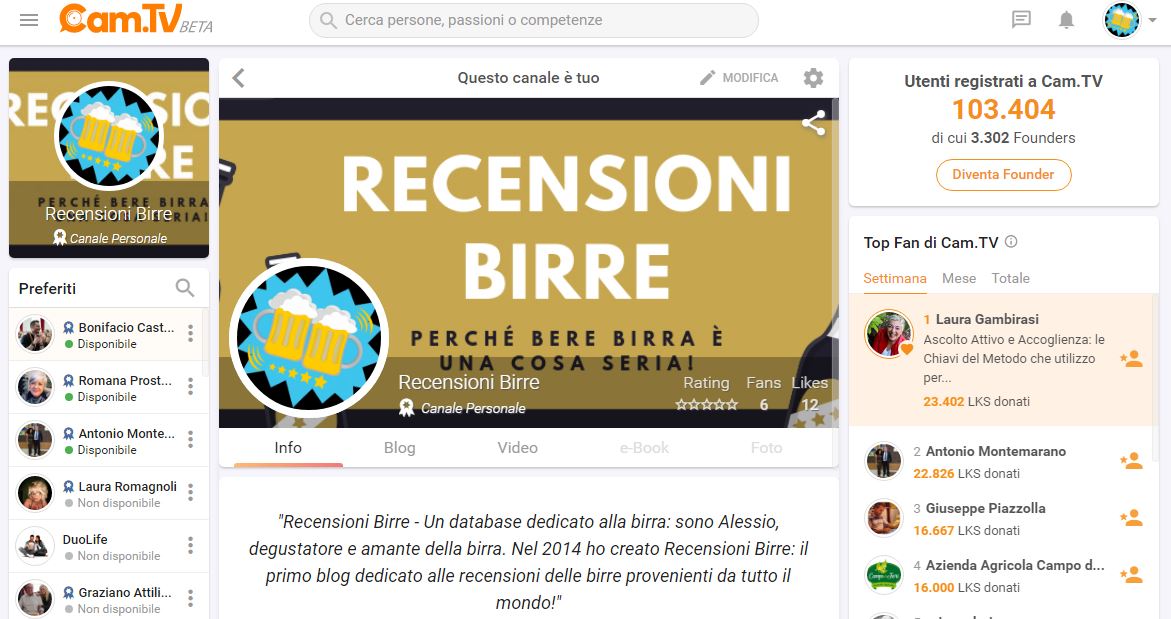Switch to the Video tab

518,447
